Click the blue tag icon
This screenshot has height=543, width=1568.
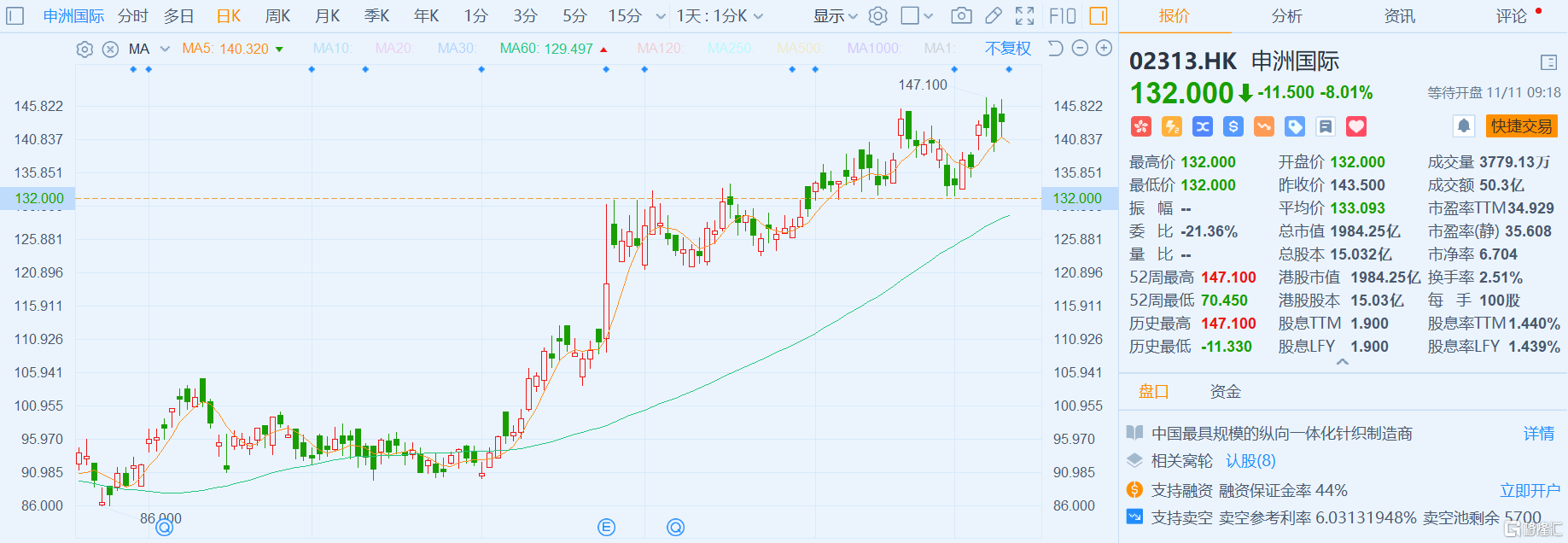(x=1295, y=126)
